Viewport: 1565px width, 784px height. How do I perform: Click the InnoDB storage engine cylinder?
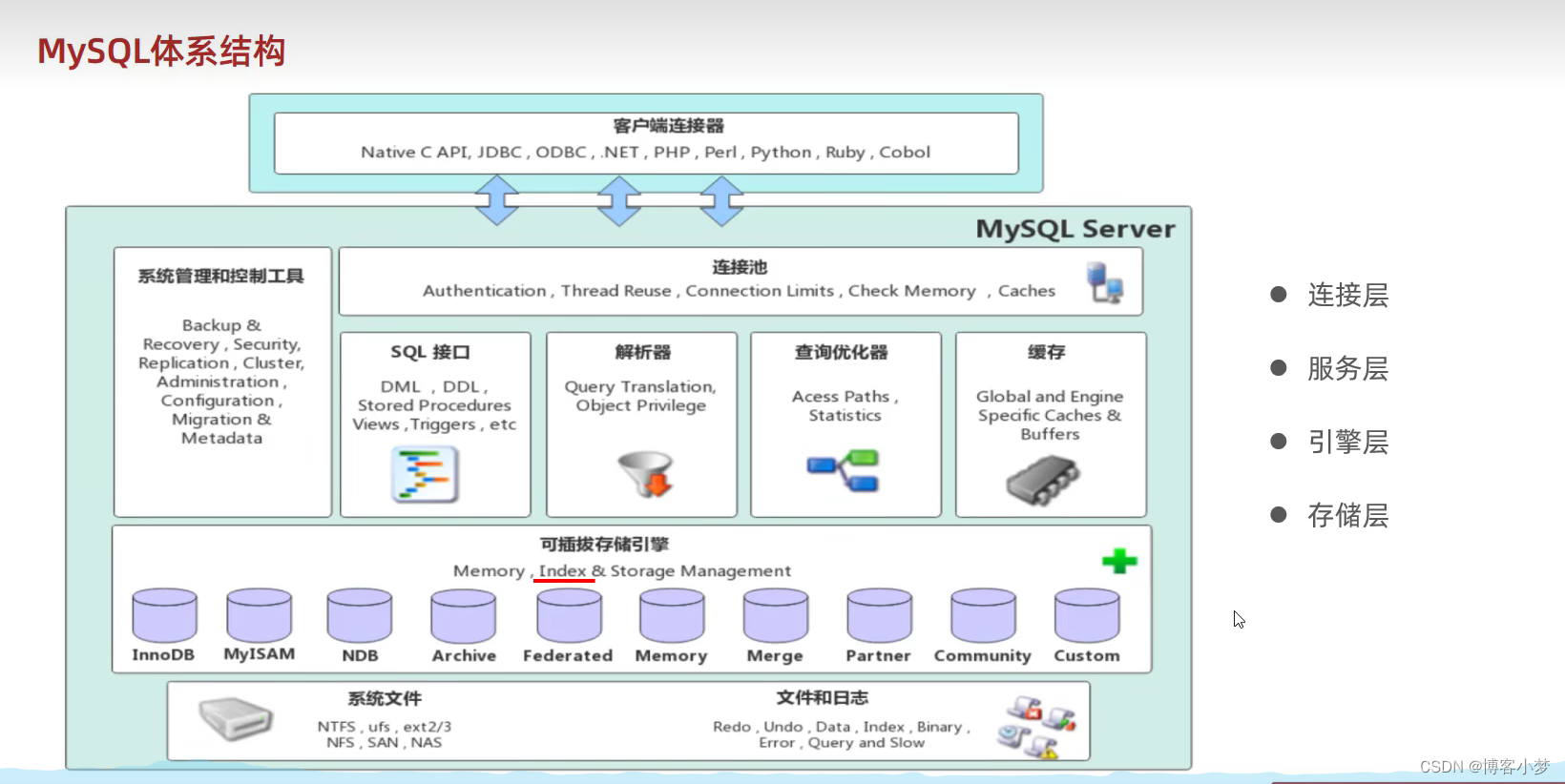pyautogui.click(x=164, y=615)
